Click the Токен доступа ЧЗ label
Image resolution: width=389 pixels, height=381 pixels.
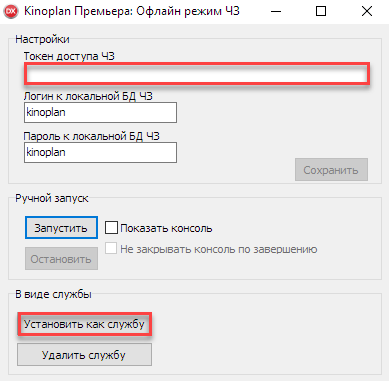[69, 56]
